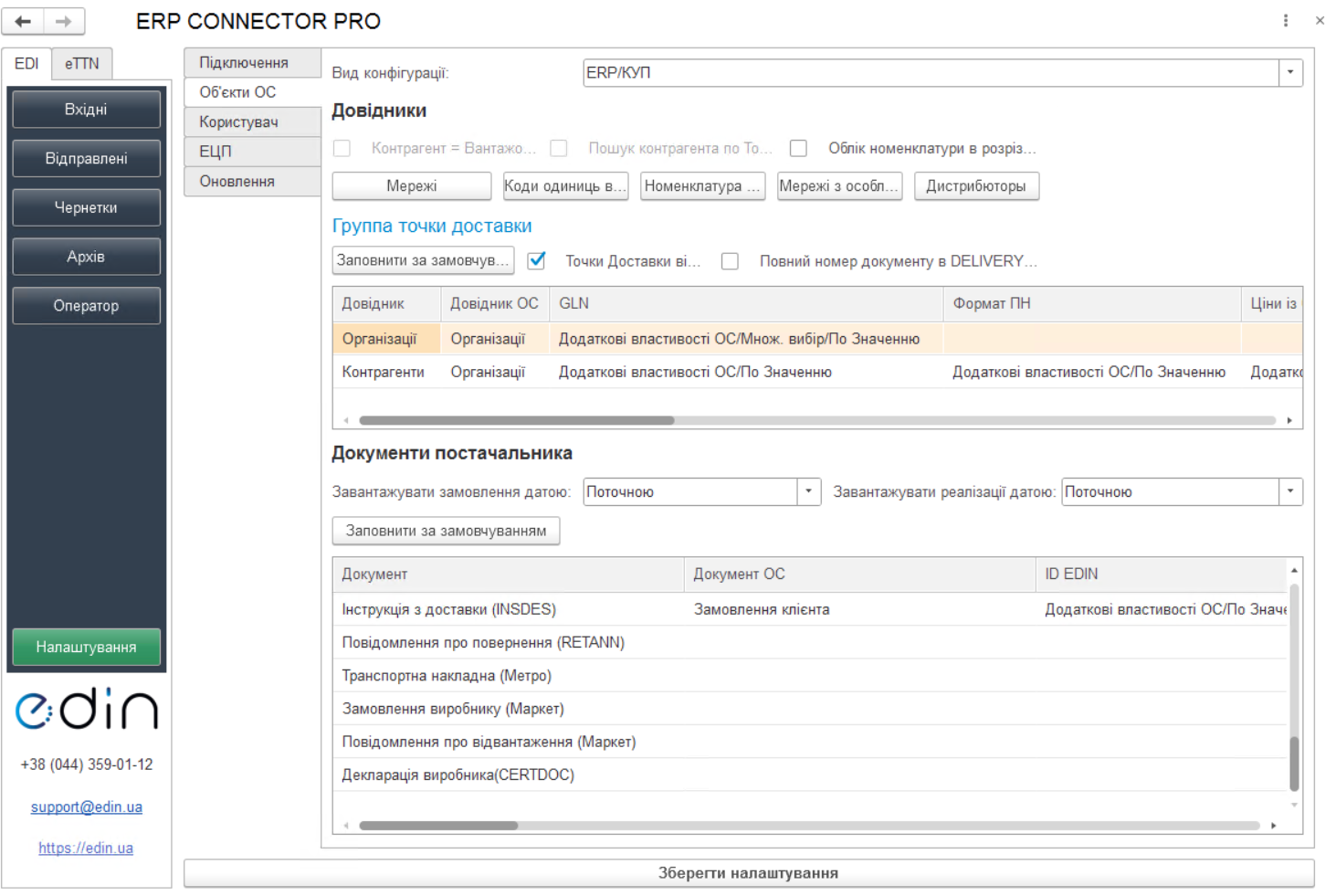Enable Повний номер документу в DELIVERY checkbox
1336x896 pixels.
click(730, 261)
